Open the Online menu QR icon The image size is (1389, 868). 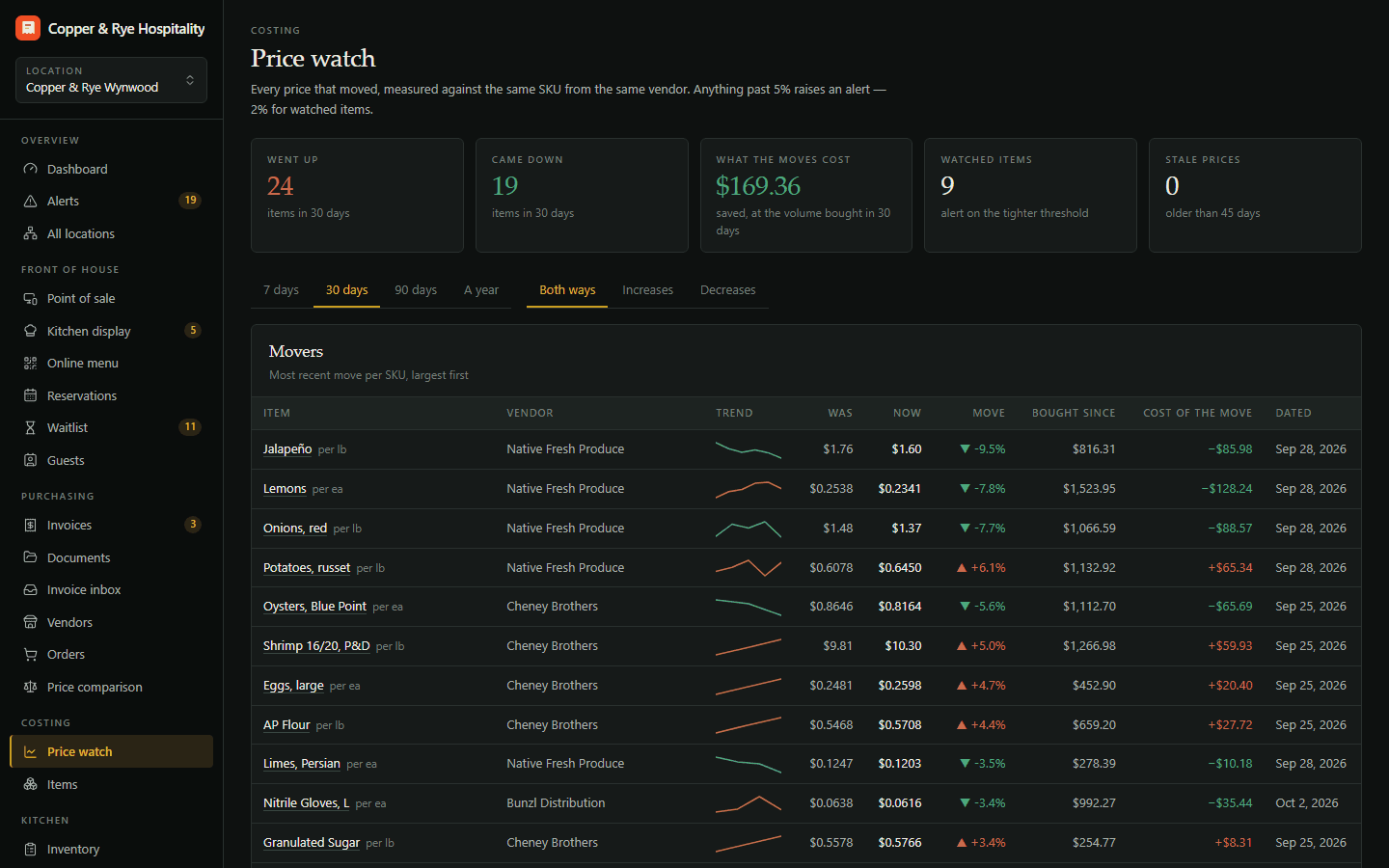coord(30,363)
